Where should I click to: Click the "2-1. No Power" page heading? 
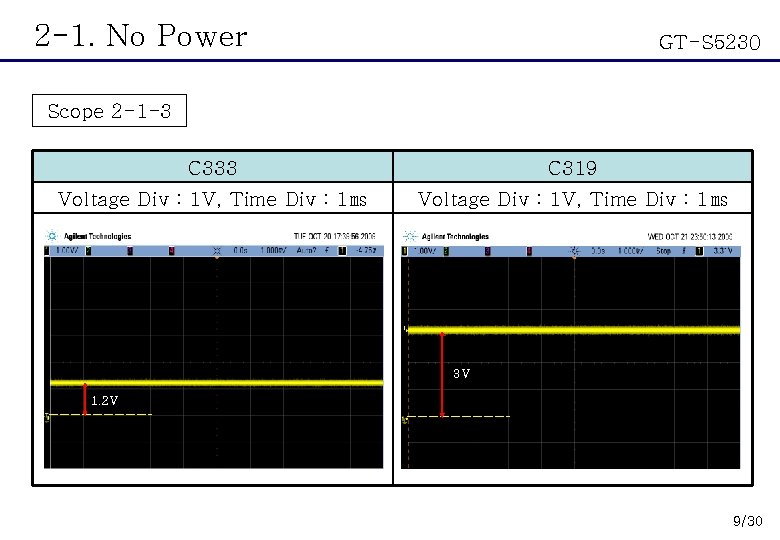point(141,36)
